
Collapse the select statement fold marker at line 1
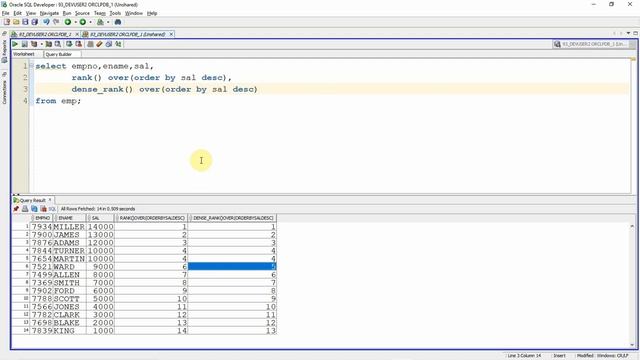(31, 66)
